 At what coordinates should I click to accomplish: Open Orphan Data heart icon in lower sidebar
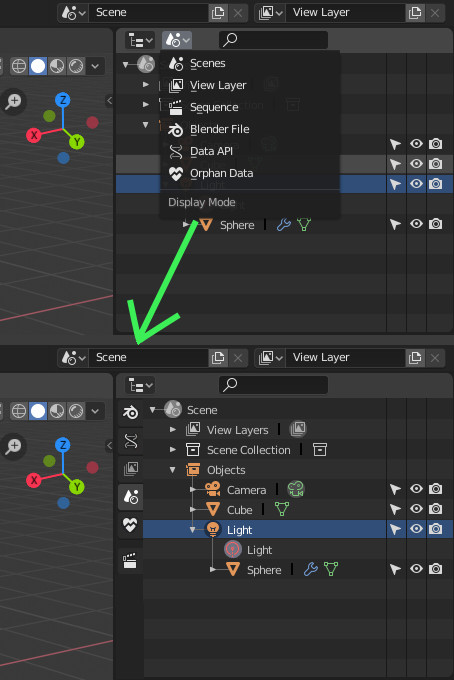[131, 525]
